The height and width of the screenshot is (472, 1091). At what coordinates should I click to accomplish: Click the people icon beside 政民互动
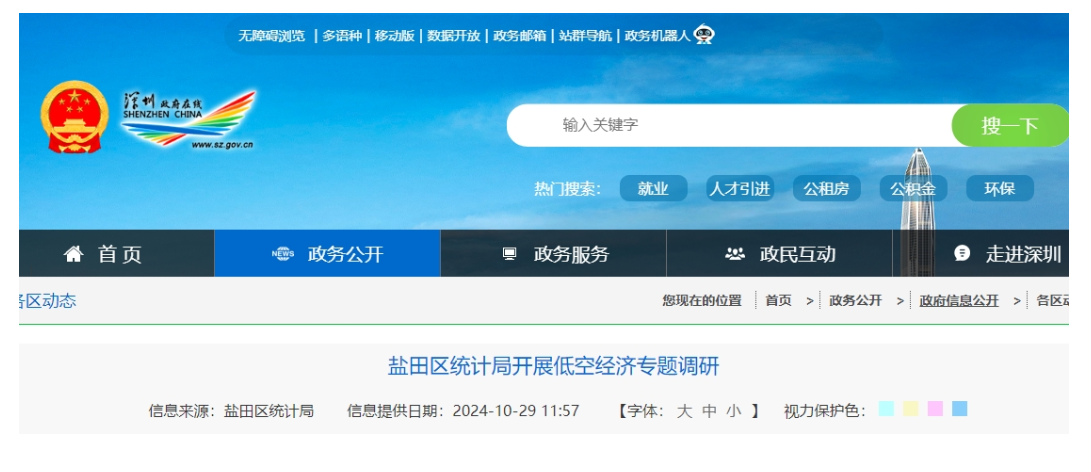point(735,254)
